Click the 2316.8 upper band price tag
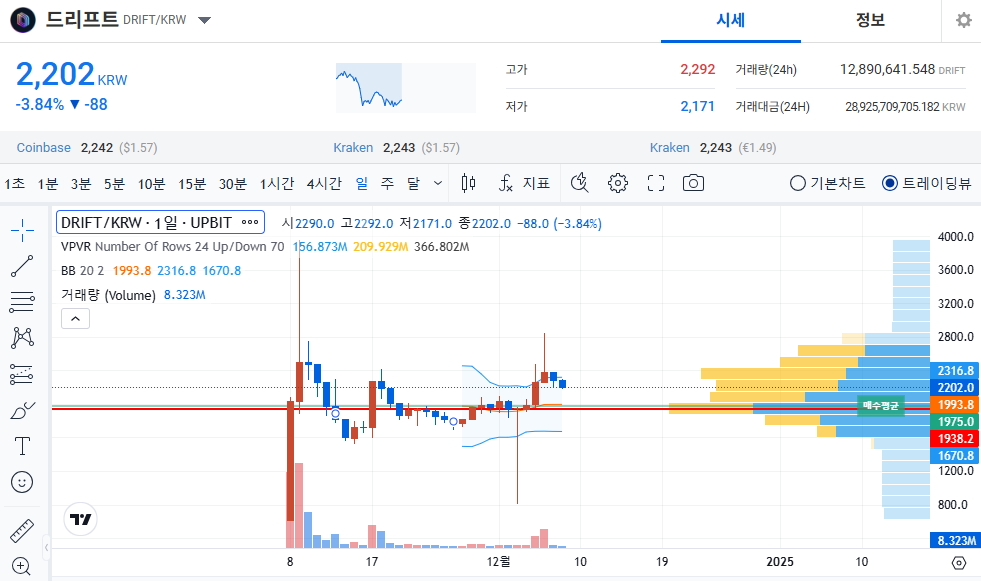This screenshot has width=981, height=581. coord(955,371)
